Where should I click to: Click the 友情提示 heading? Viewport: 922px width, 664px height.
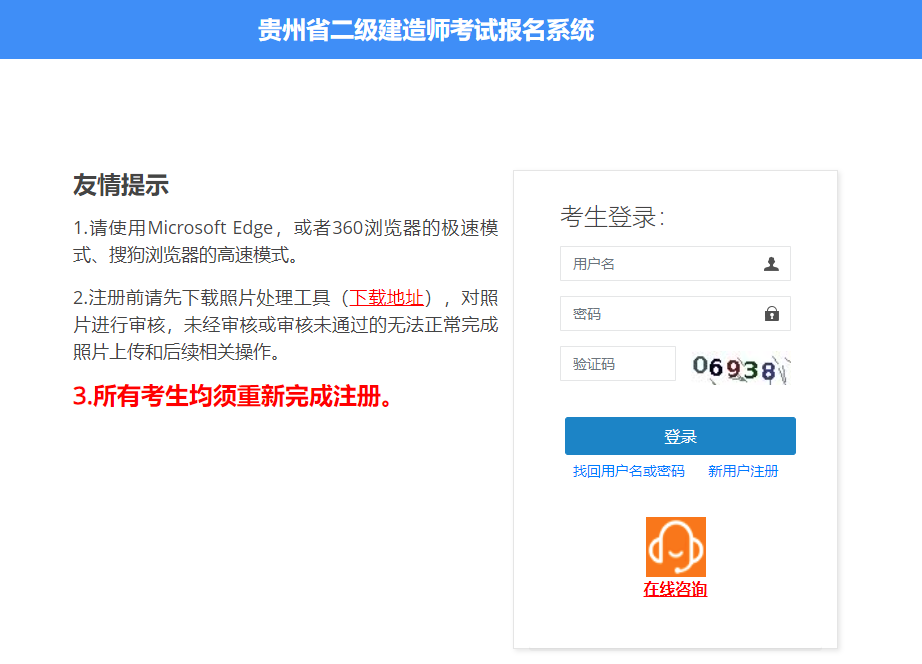121,185
